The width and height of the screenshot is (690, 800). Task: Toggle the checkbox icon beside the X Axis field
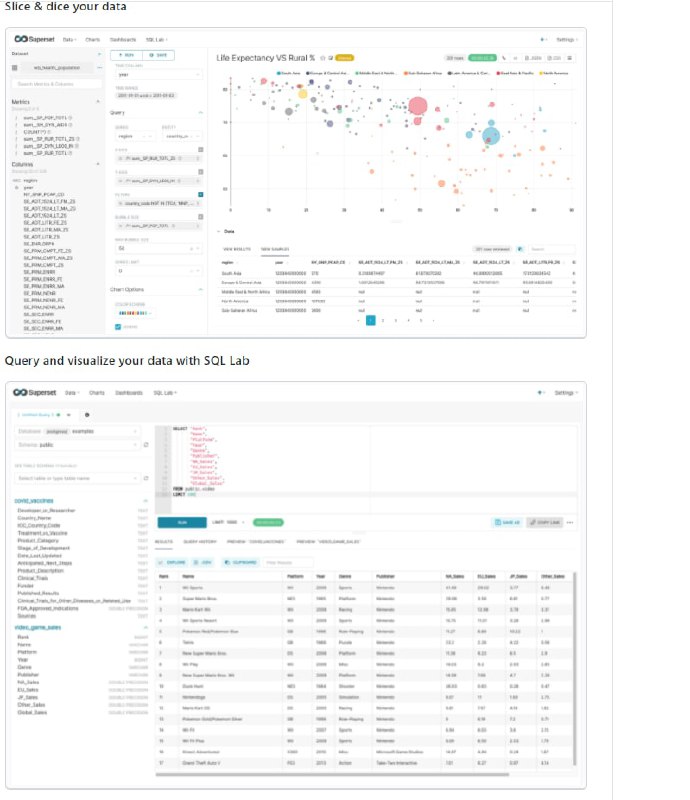(201, 149)
